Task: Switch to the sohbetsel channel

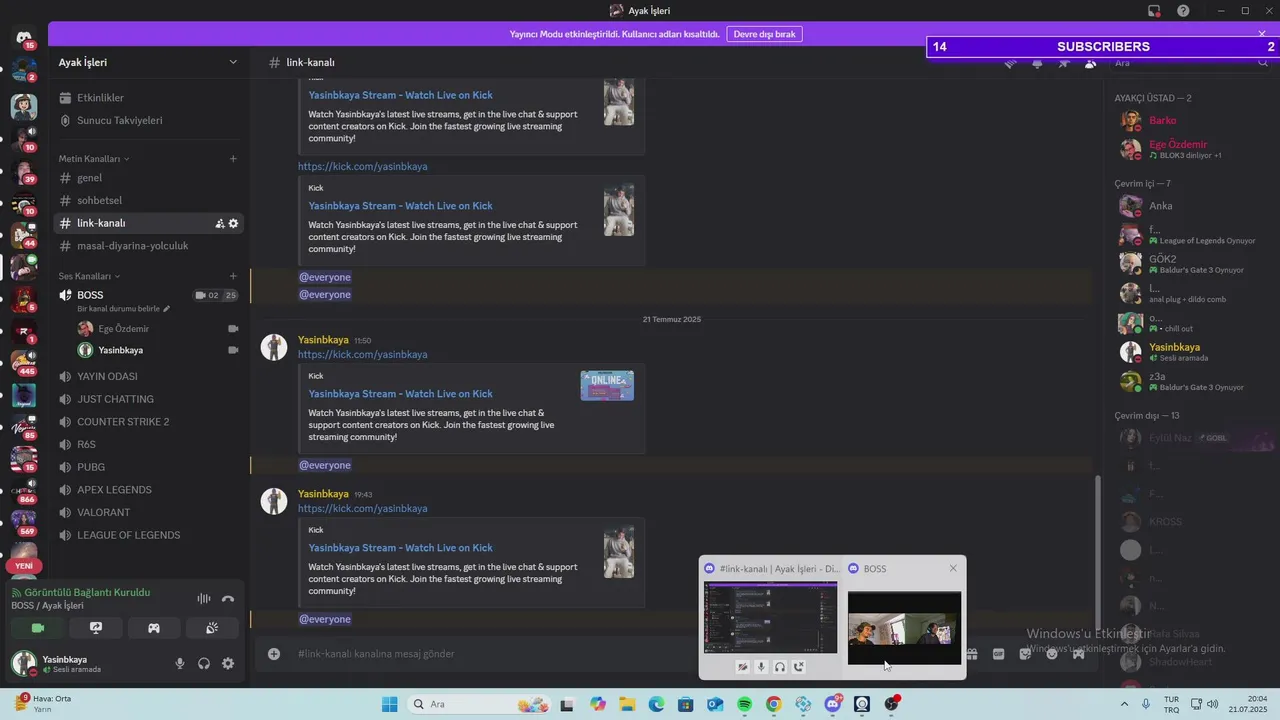Action: (x=150, y=200)
